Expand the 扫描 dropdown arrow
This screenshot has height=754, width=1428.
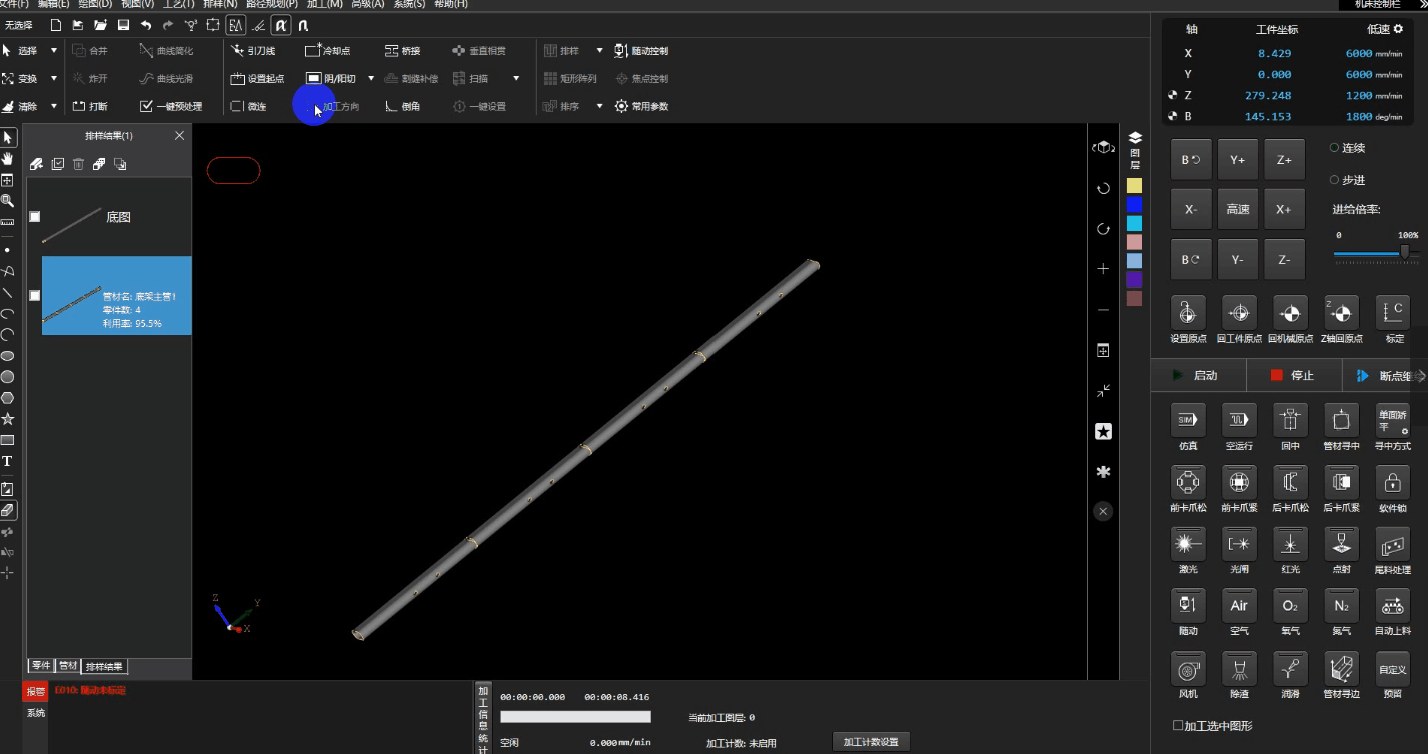[516, 78]
